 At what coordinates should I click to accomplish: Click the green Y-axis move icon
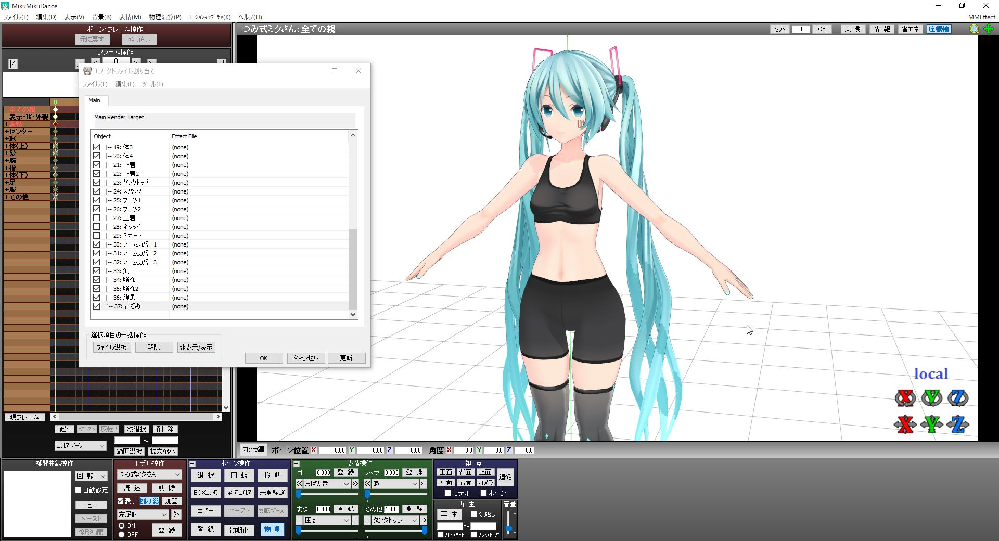931,425
